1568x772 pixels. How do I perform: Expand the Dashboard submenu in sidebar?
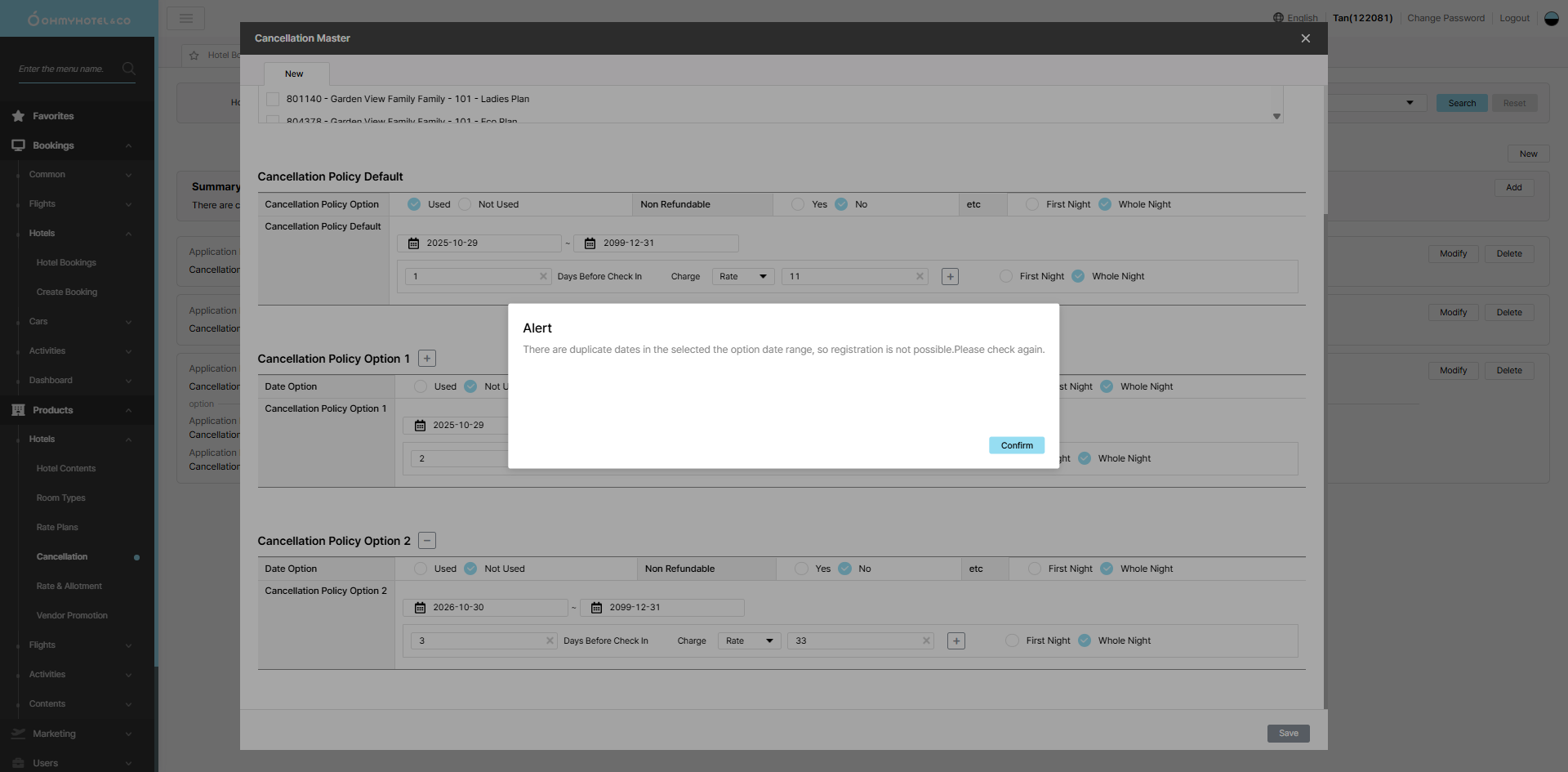coord(128,381)
